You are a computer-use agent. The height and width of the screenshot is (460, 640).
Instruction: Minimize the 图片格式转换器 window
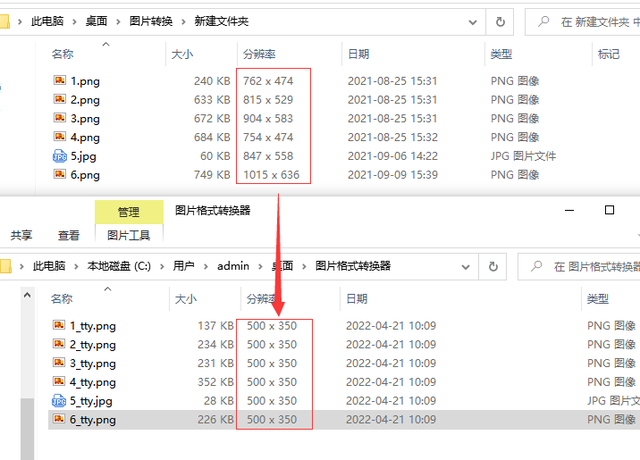(569, 211)
